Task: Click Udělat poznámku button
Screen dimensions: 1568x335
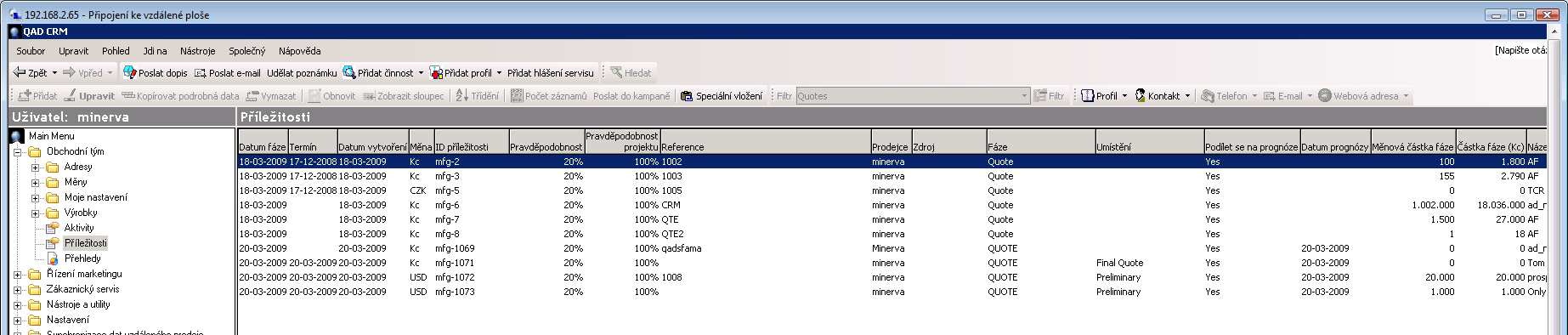Action: tap(302, 73)
